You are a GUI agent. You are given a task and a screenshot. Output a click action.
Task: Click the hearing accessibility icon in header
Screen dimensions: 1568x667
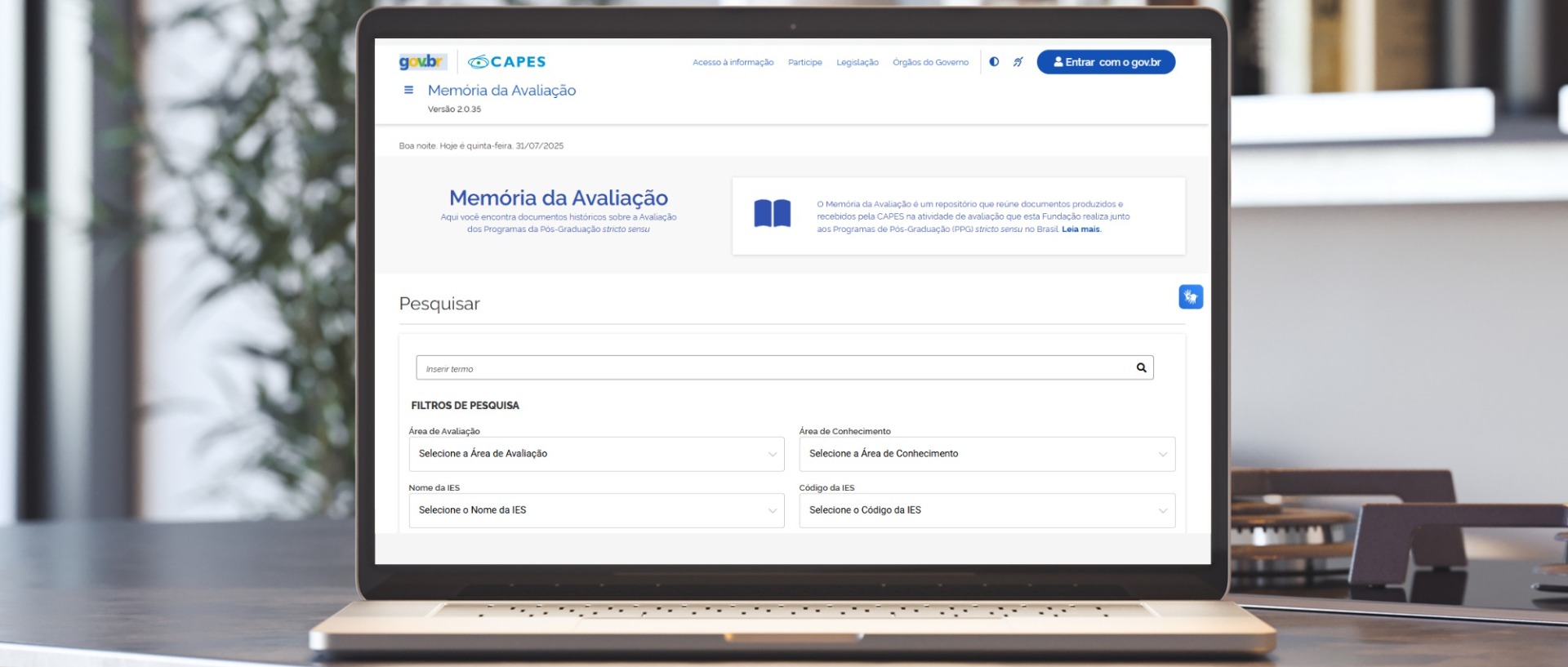point(1018,62)
